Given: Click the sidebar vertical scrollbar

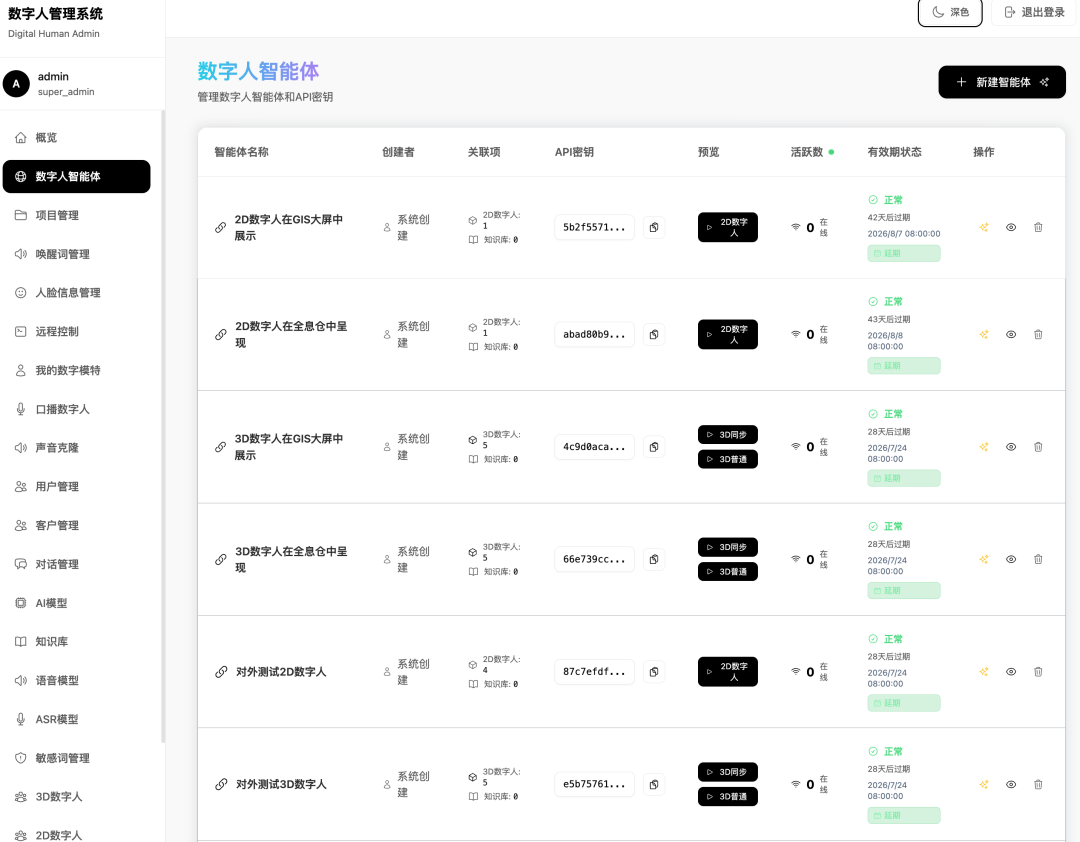Looking at the screenshot, I should 163,426.
